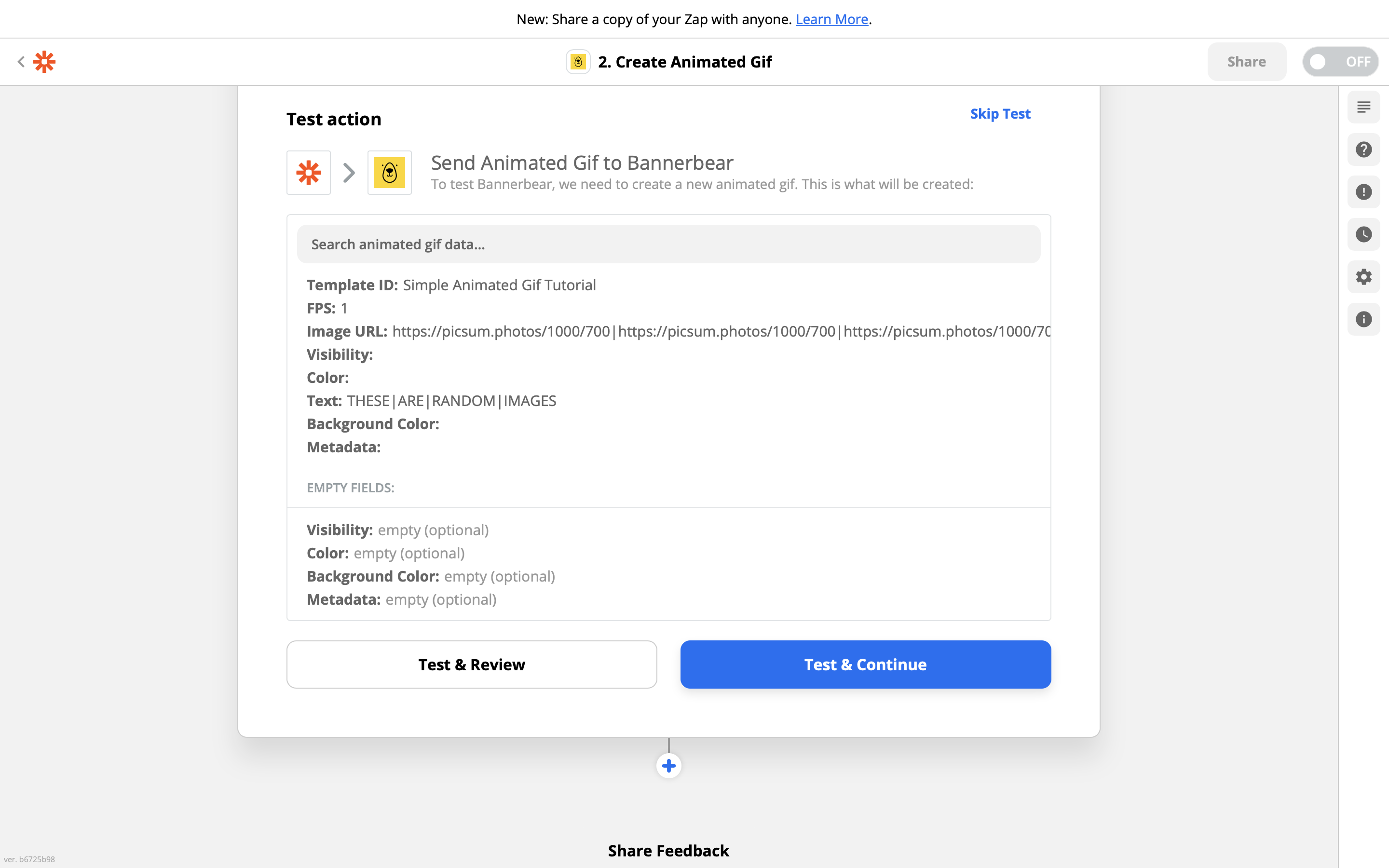This screenshot has height=868, width=1389.
Task: Click the Test & Review button
Action: point(472,664)
